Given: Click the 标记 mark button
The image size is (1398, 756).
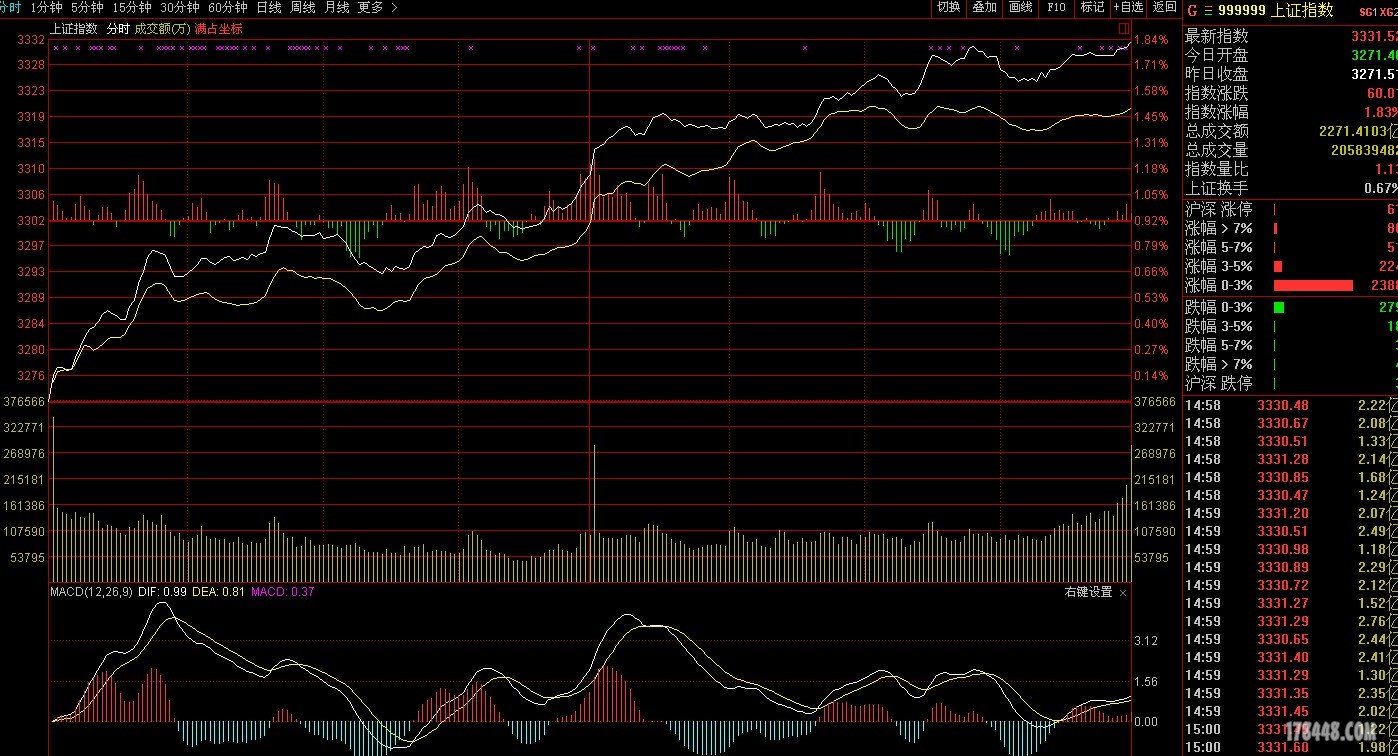Looking at the screenshot, I should pos(1092,7).
